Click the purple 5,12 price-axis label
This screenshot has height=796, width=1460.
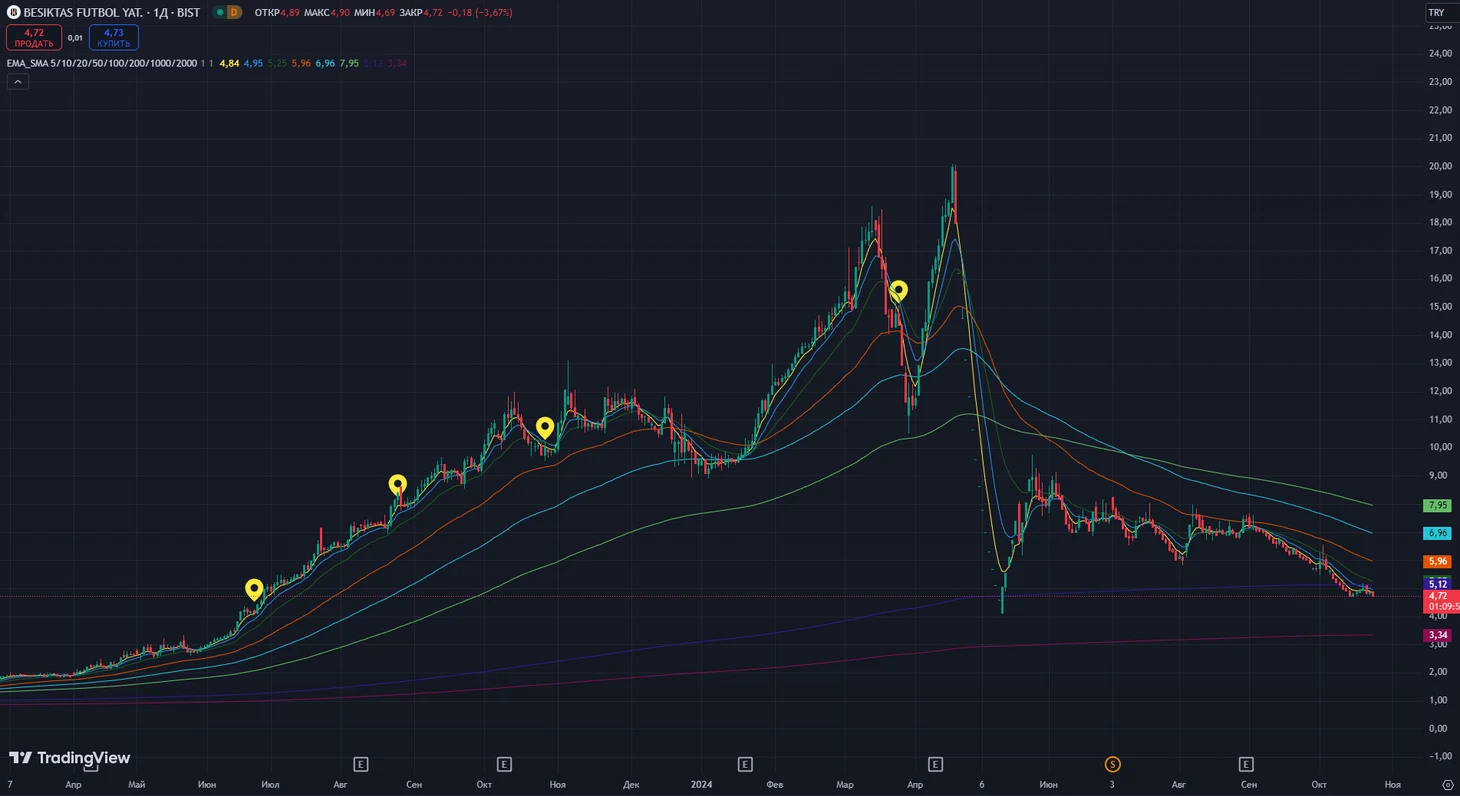pyautogui.click(x=1436, y=584)
